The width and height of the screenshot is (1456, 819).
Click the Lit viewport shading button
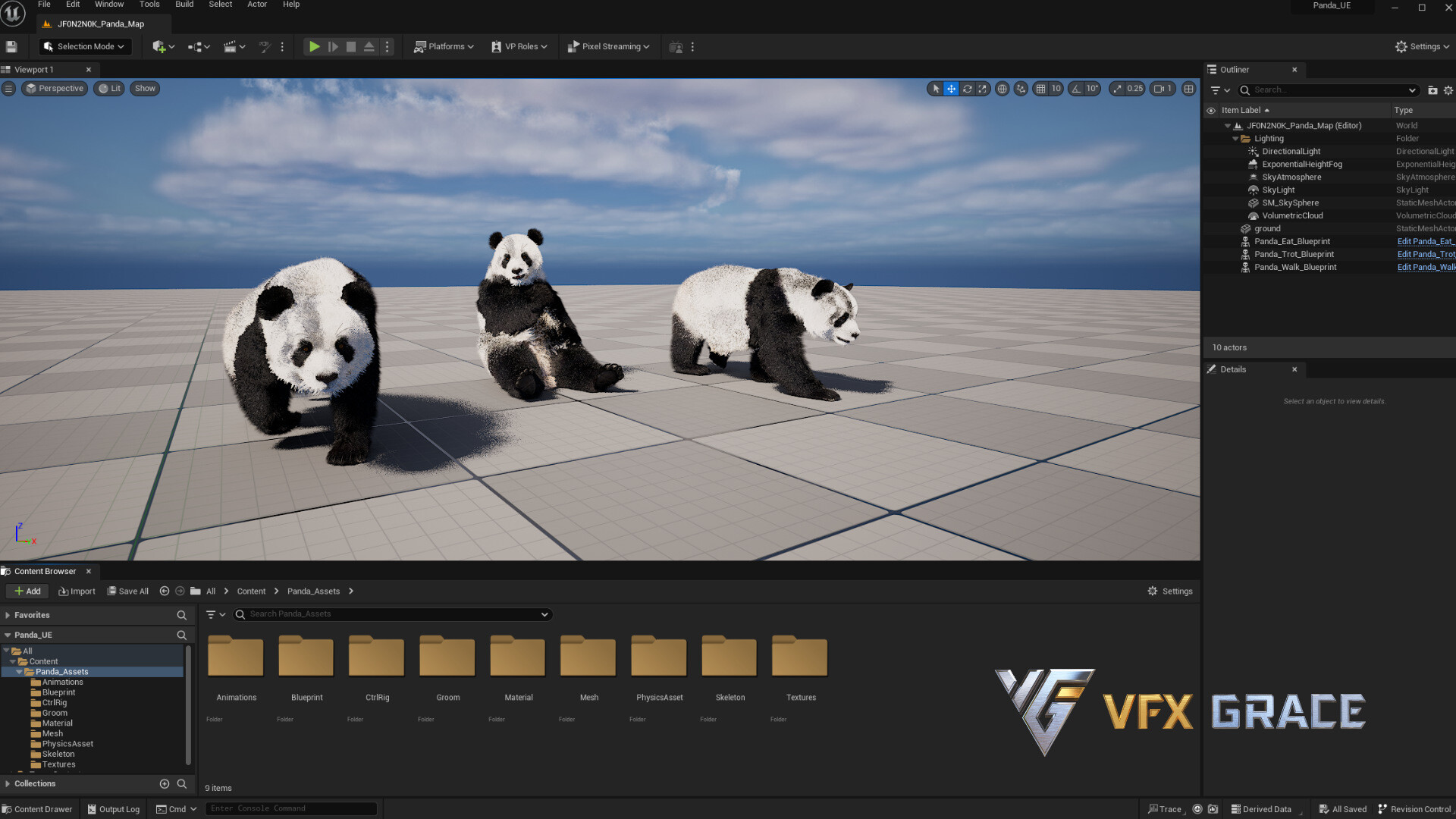108,88
